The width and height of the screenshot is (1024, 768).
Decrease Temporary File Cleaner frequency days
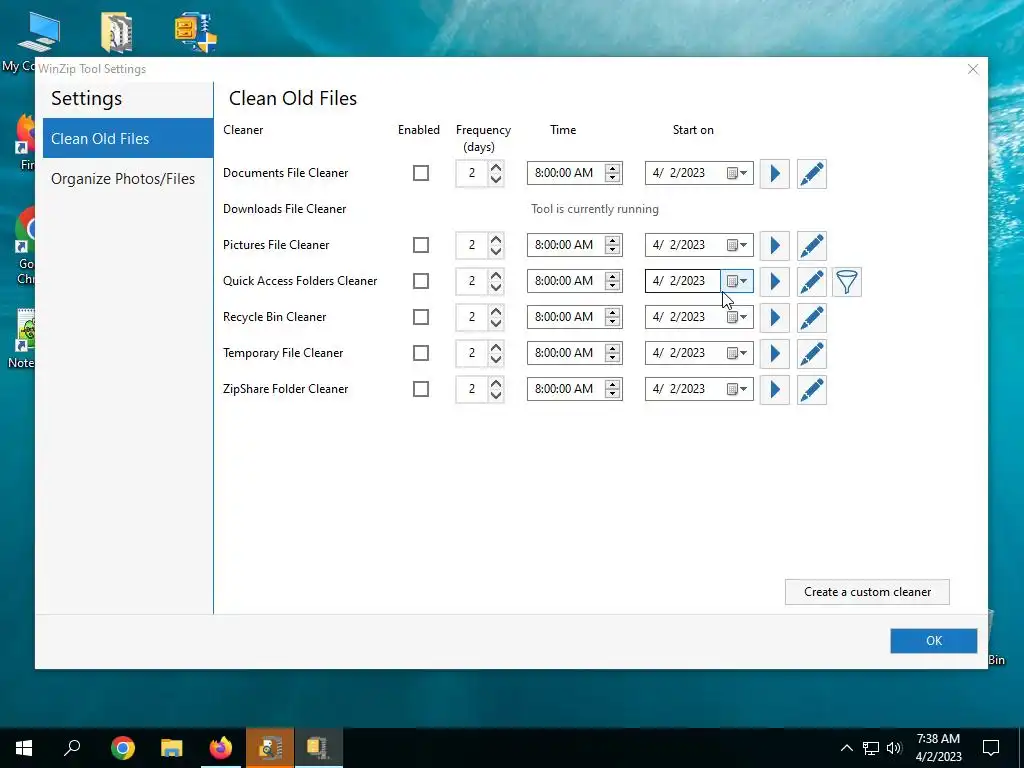tap(496, 359)
